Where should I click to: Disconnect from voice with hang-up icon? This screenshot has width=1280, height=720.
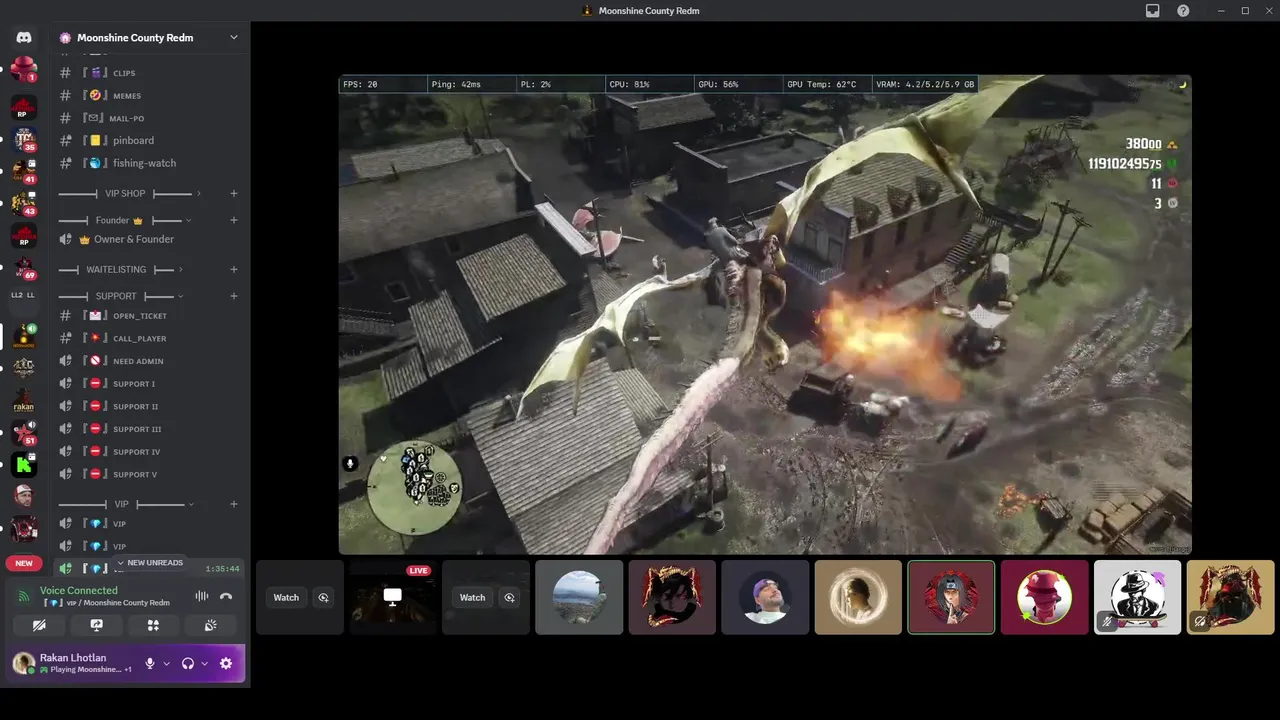coord(226,596)
